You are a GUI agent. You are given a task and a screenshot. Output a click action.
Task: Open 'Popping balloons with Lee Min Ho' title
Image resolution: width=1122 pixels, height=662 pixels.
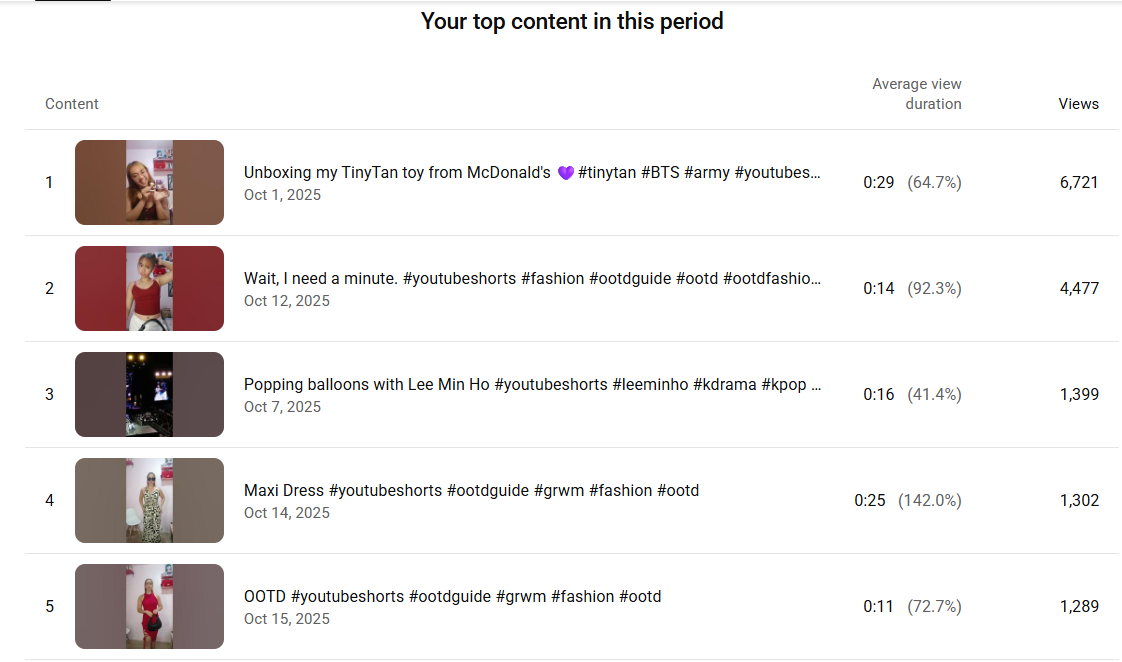click(x=531, y=384)
